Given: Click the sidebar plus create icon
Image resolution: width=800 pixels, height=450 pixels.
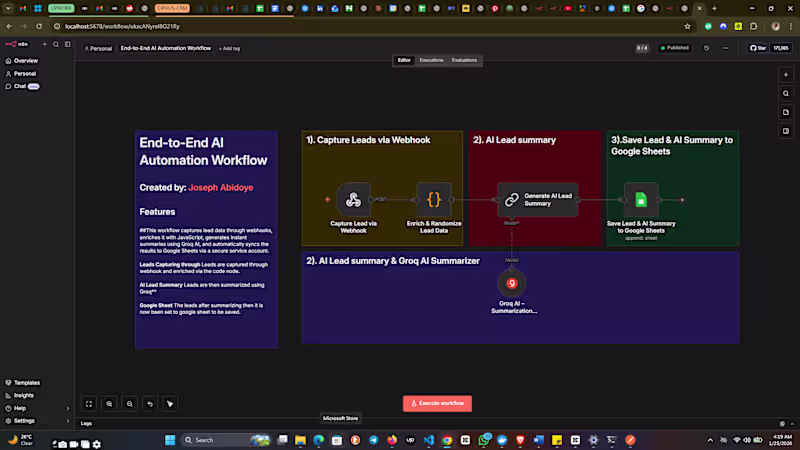Looking at the screenshot, I should coord(44,44).
